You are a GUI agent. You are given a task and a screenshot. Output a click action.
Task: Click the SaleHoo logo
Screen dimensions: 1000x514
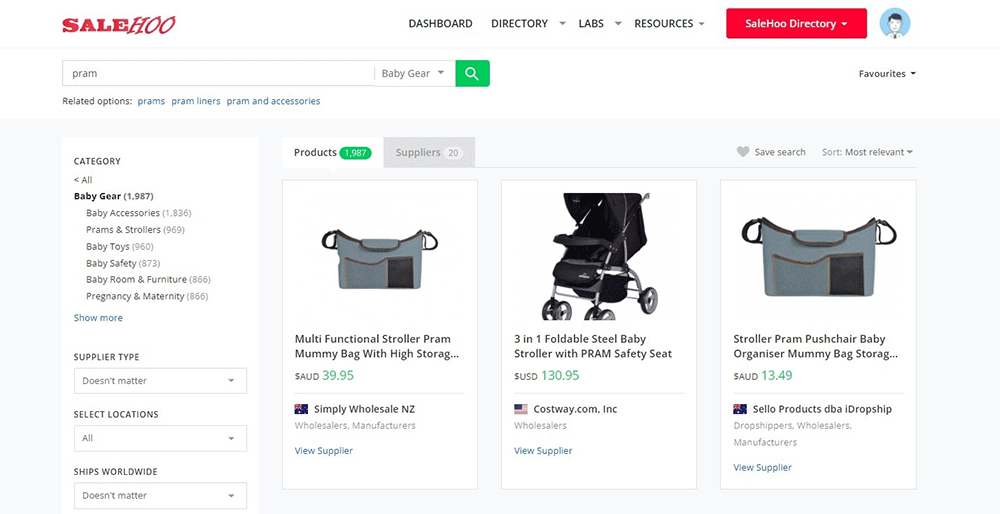[118, 24]
